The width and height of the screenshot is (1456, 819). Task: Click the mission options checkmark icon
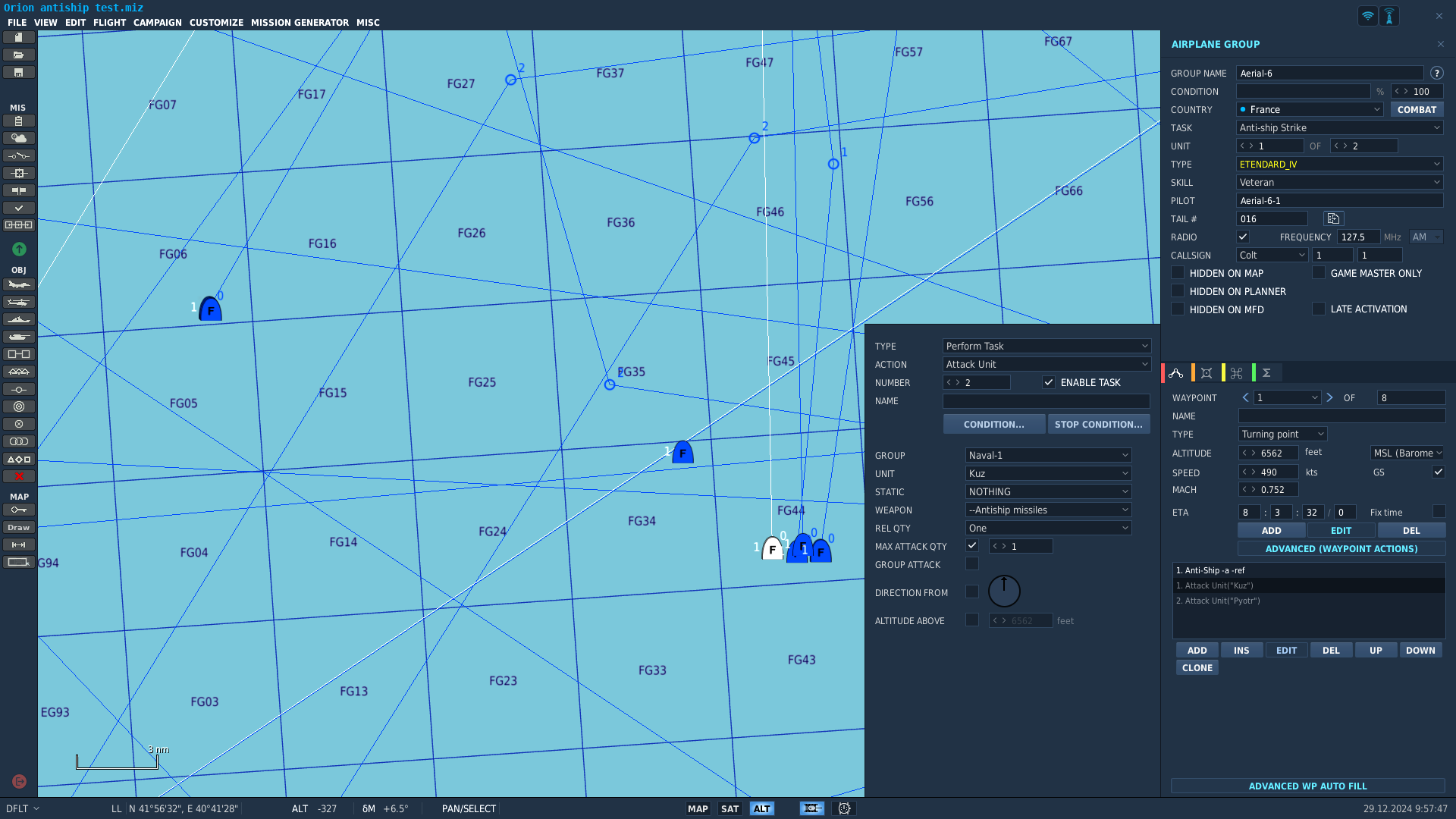pyautogui.click(x=19, y=208)
